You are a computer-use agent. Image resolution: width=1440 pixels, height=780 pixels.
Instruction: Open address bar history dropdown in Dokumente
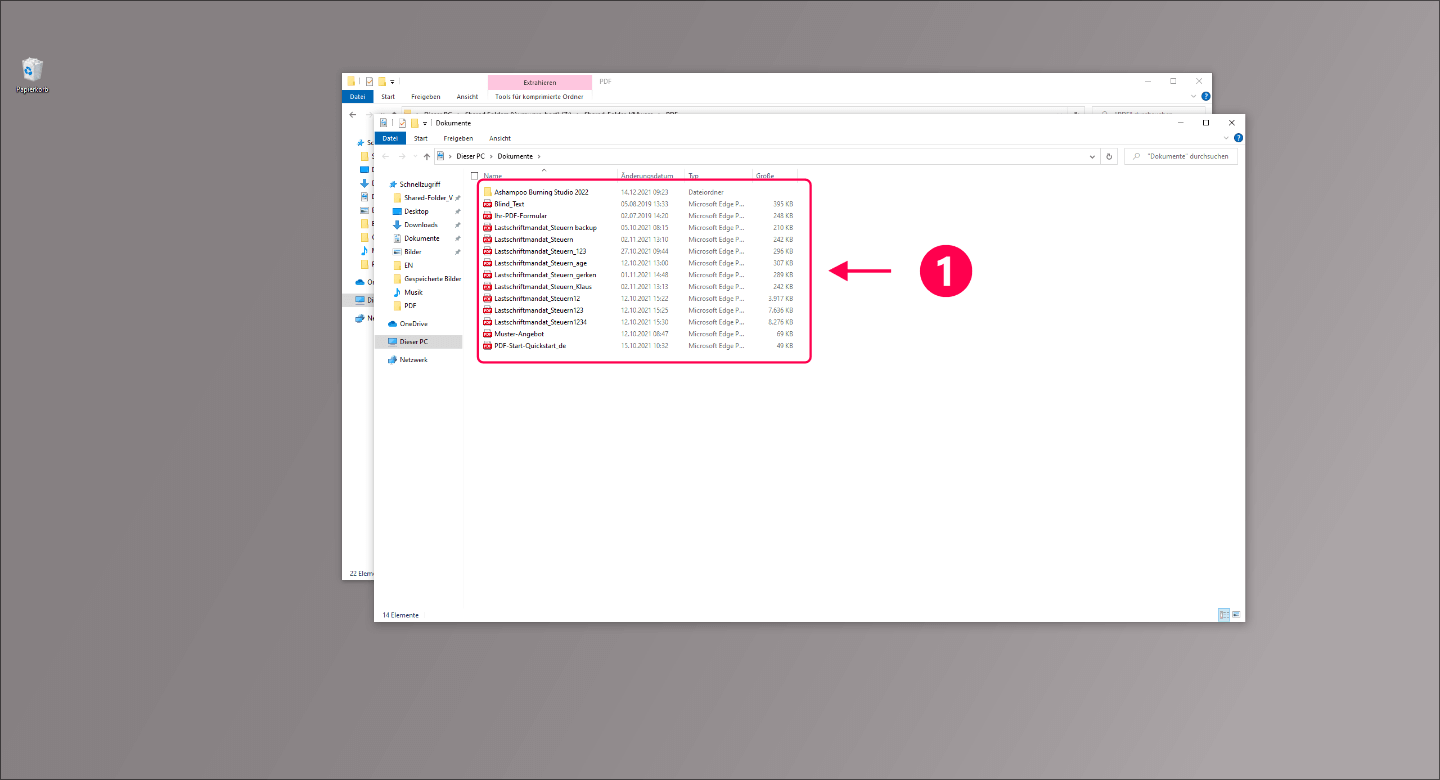pyautogui.click(x=1092, y=157)
